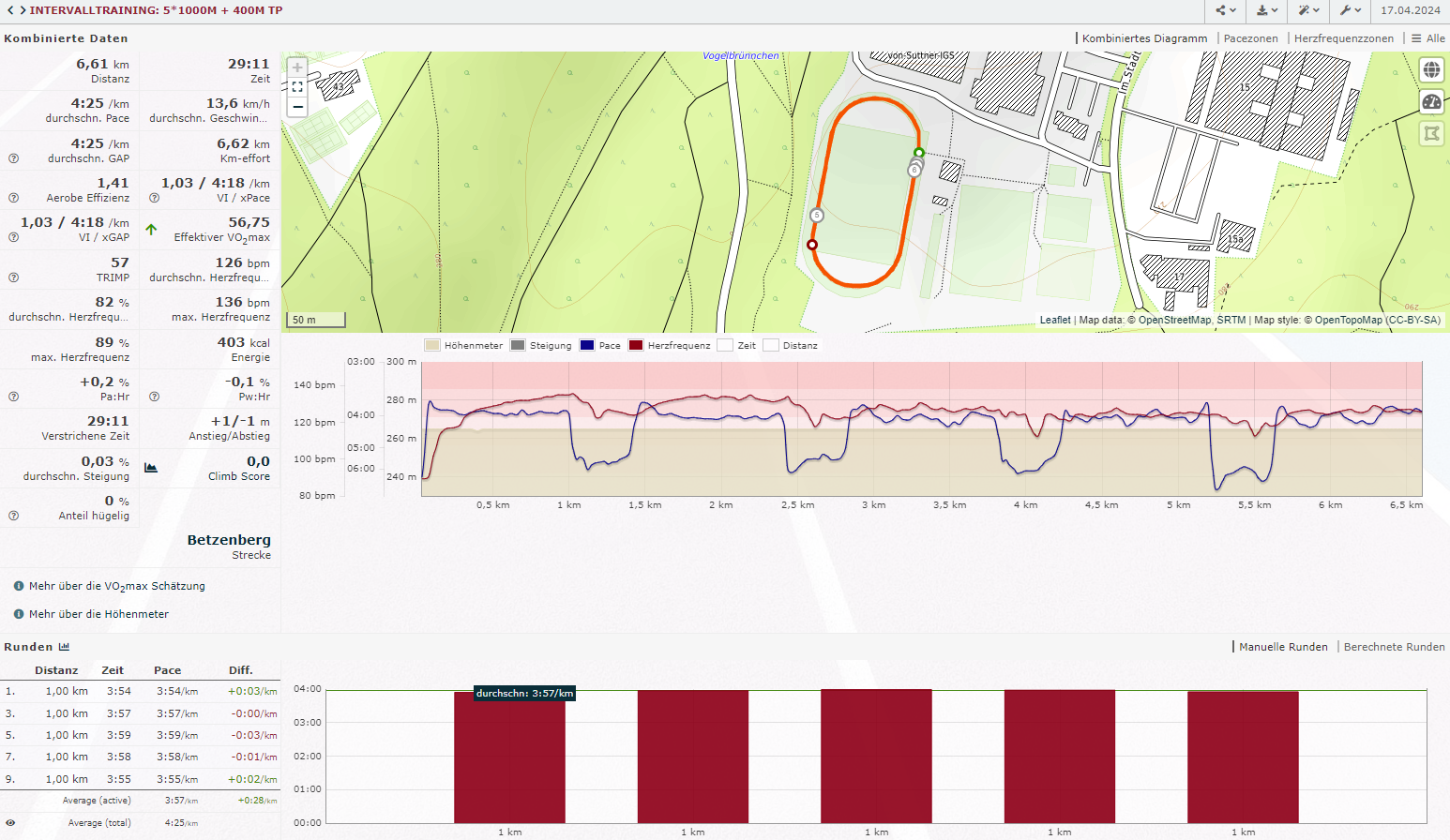
Task: Open the share dropdown menu
Action: click(x=1226, y=10)
